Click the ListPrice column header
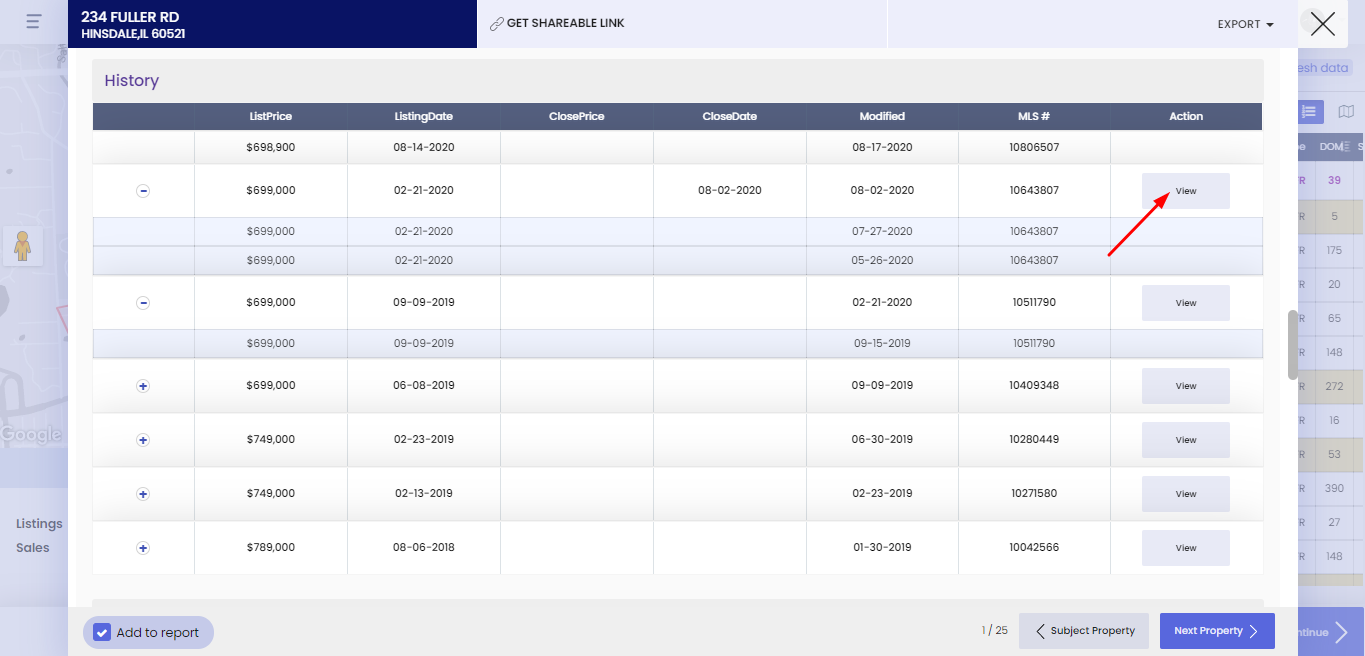The image size is (1365, 656). click(x=271, y=116)
